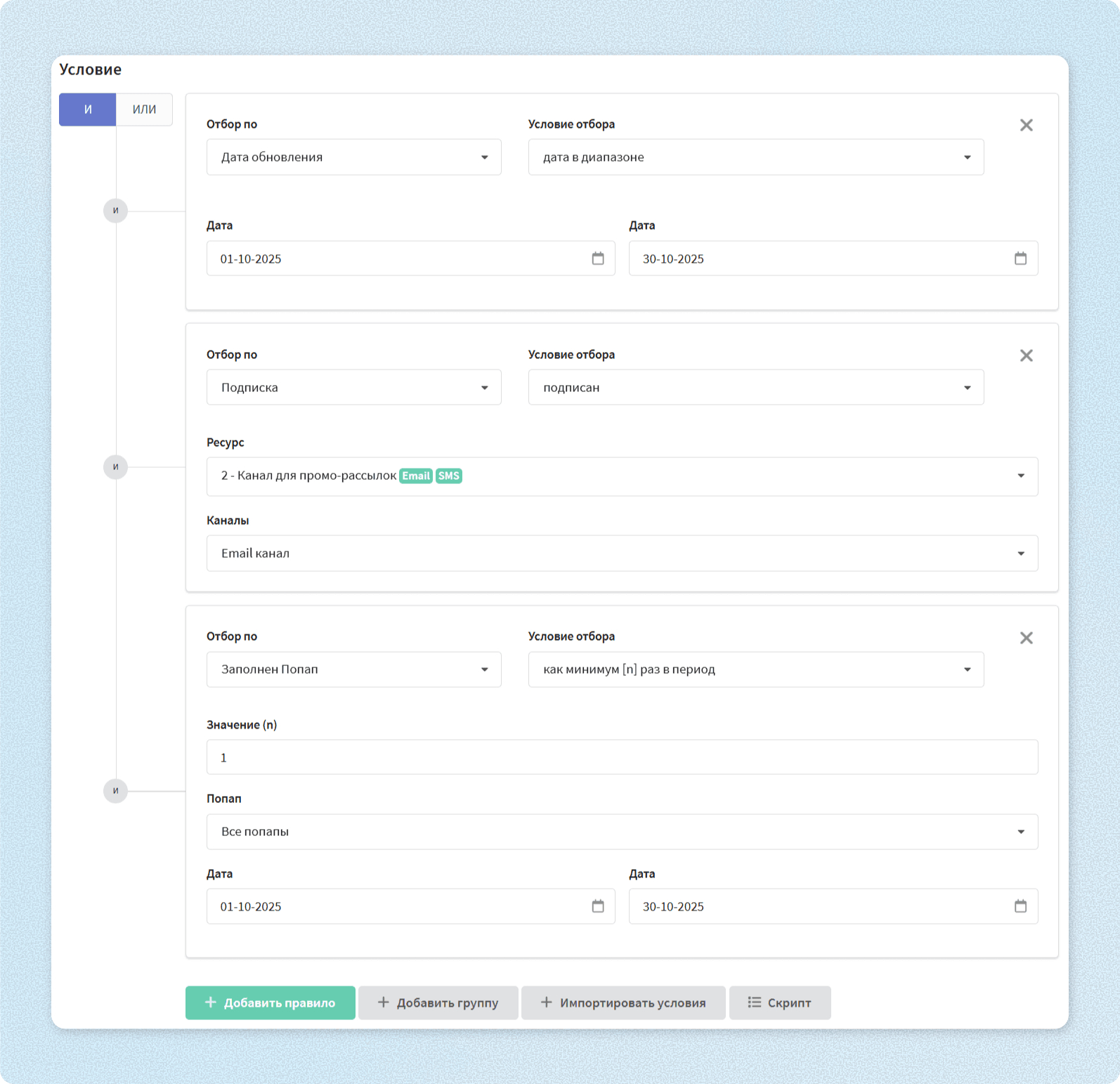Switch group logic to ИЛИ
The height and width of the screenshot is (1084, 1120).
(144, 110)
